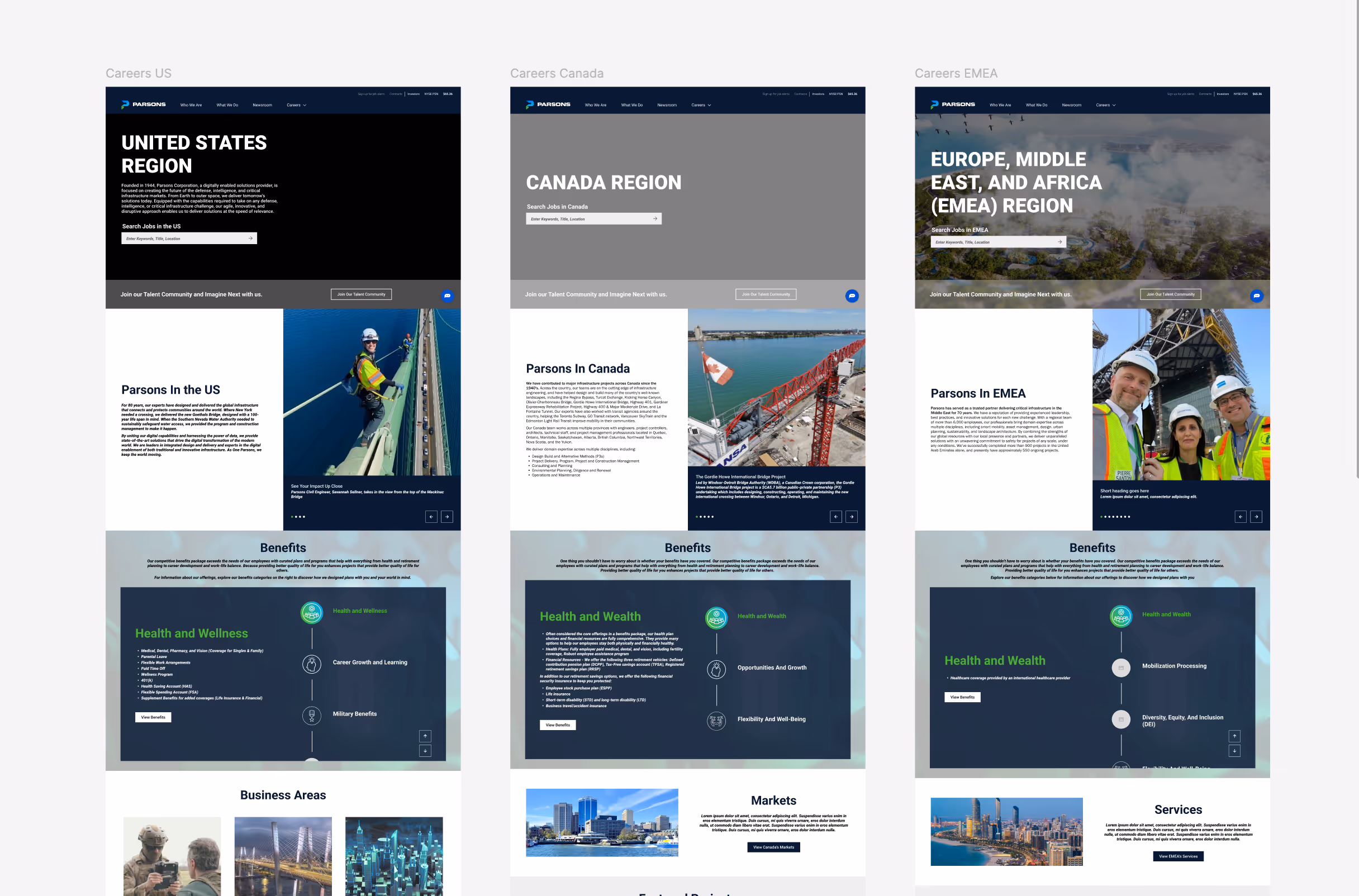Click the Mobilization Processing icon on EMEA page

point(1122,668)
